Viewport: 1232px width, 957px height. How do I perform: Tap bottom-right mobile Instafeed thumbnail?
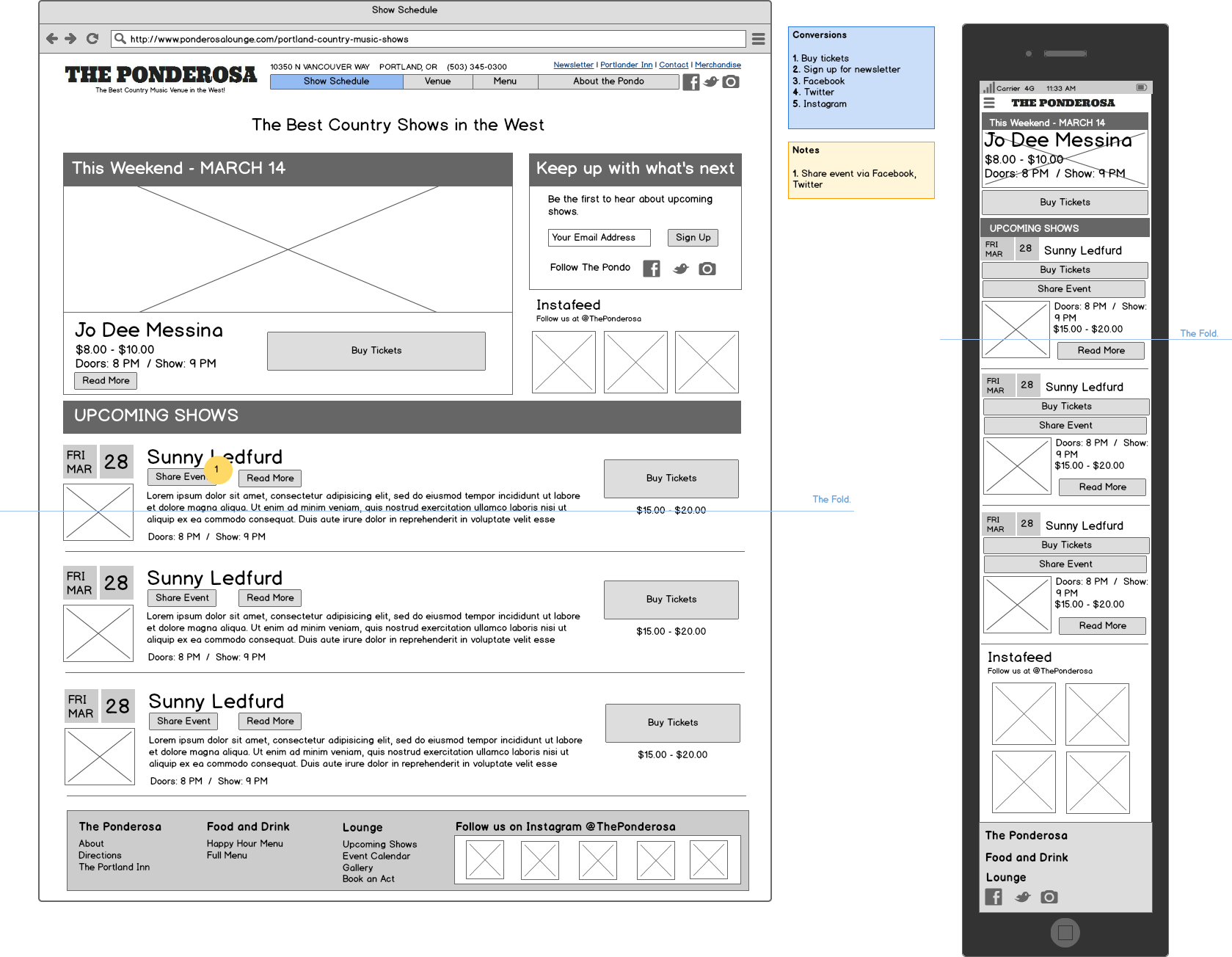[1097, 782]
